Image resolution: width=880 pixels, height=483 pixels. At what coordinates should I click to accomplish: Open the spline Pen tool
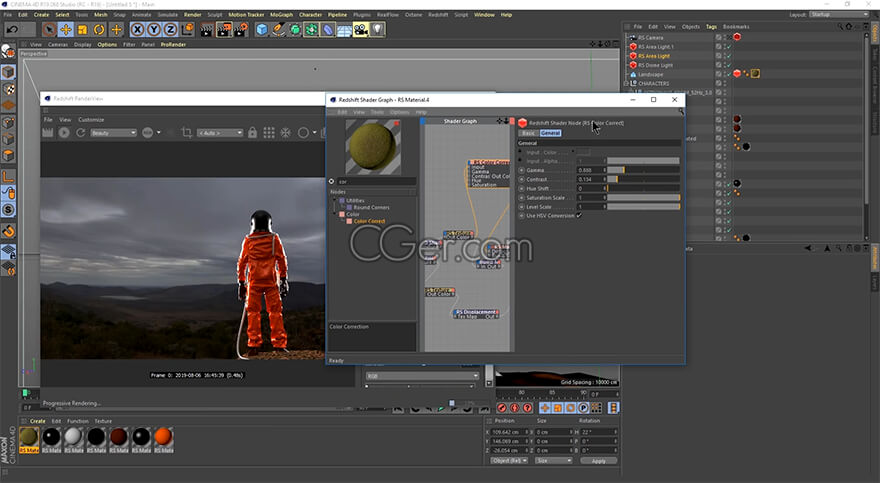click(278, 29)
